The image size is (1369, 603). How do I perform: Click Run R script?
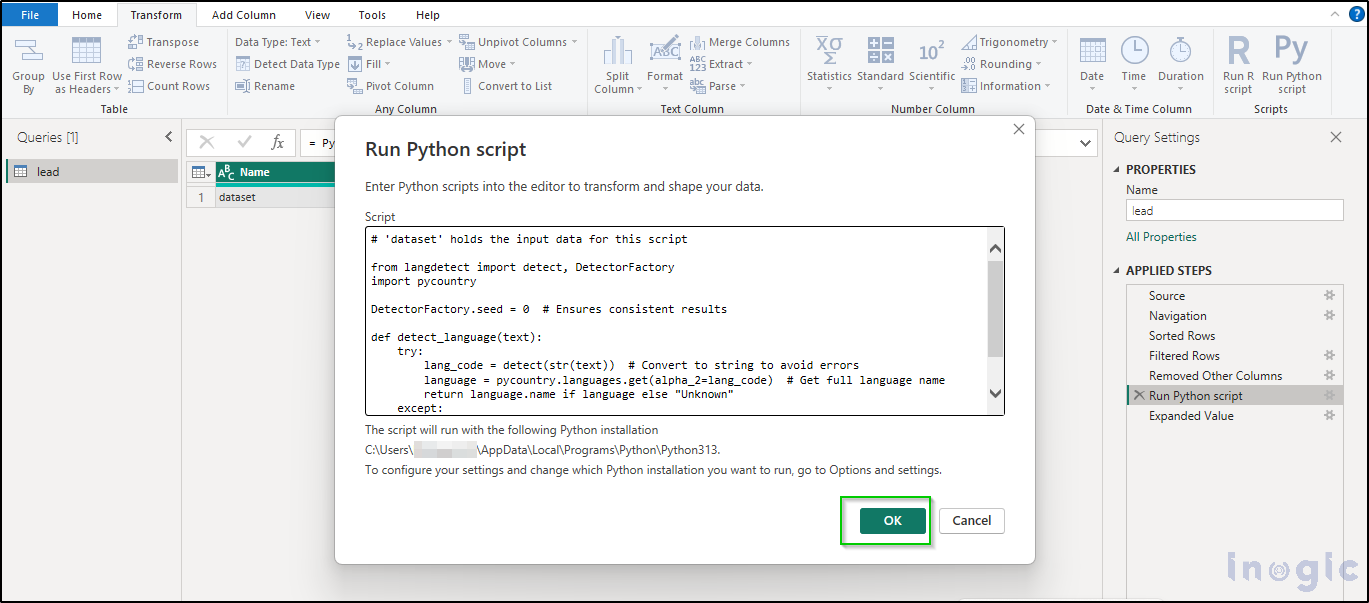(x=1238, y=66)
